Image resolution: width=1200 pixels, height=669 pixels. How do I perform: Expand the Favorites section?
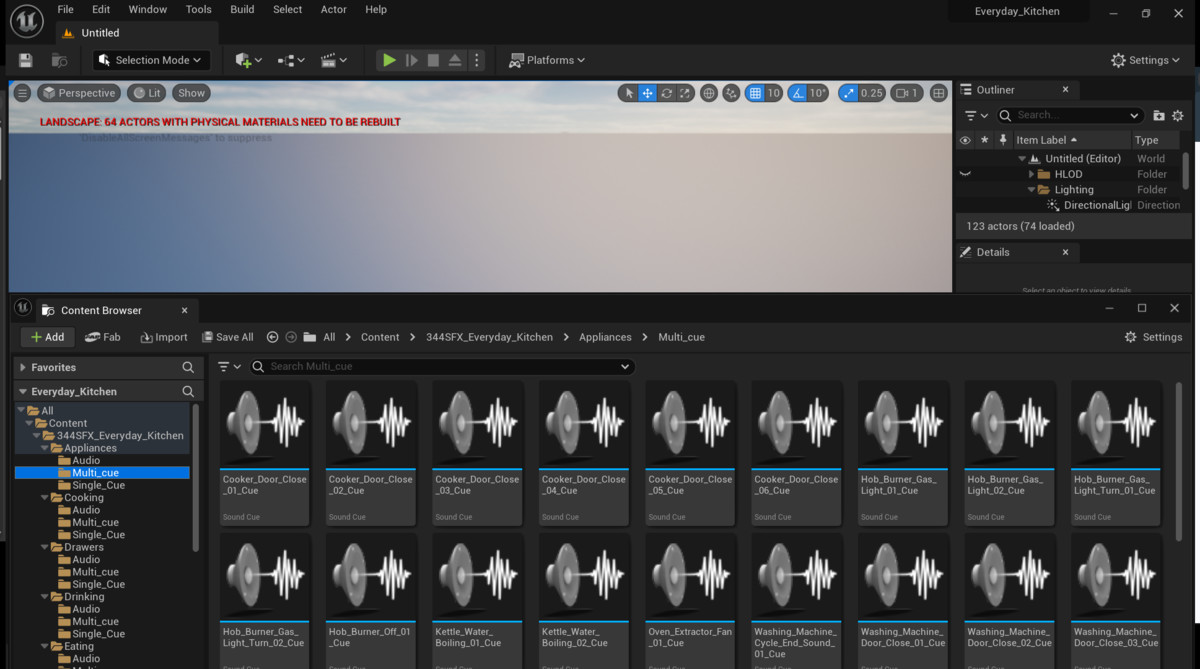click(23, 367)
